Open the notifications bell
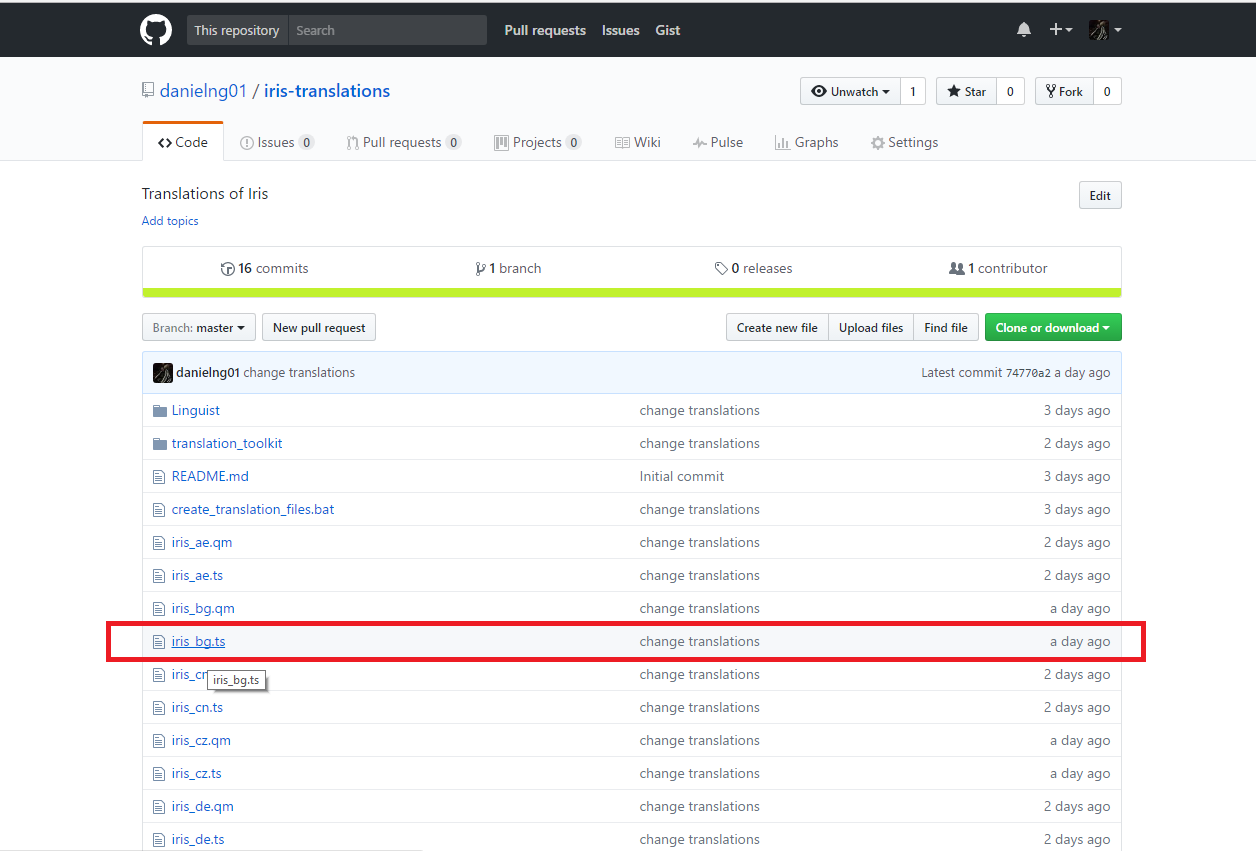This screenshot has height=851, width=1256. point(1024,30)
